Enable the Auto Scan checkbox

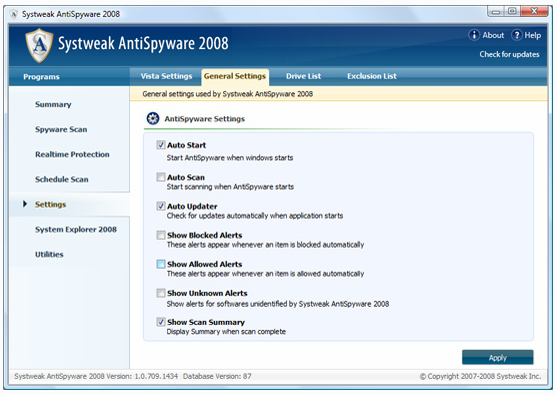[161, 177]
